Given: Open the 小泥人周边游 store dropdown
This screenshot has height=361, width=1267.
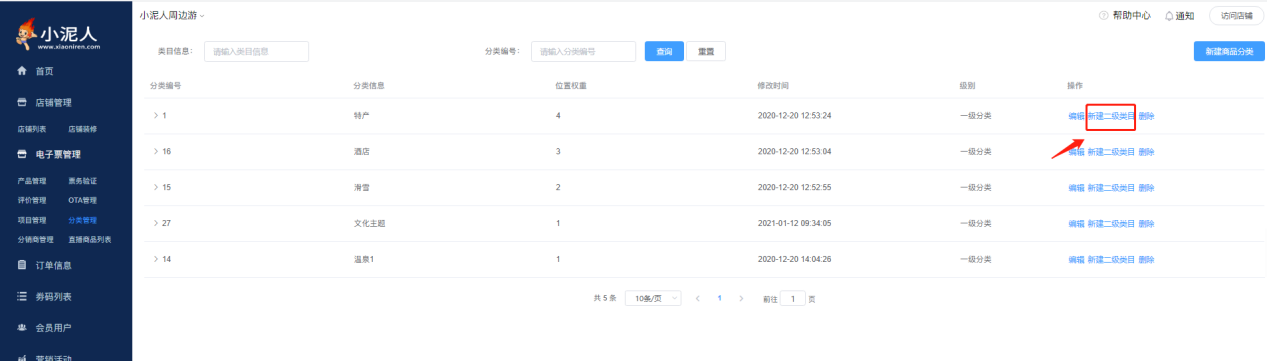Looking at the screenshot, I should 172,16.
